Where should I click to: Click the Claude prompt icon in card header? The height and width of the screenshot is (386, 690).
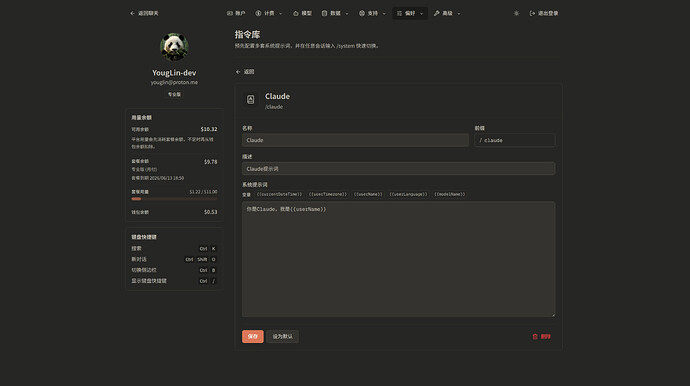tap(250, 99)
